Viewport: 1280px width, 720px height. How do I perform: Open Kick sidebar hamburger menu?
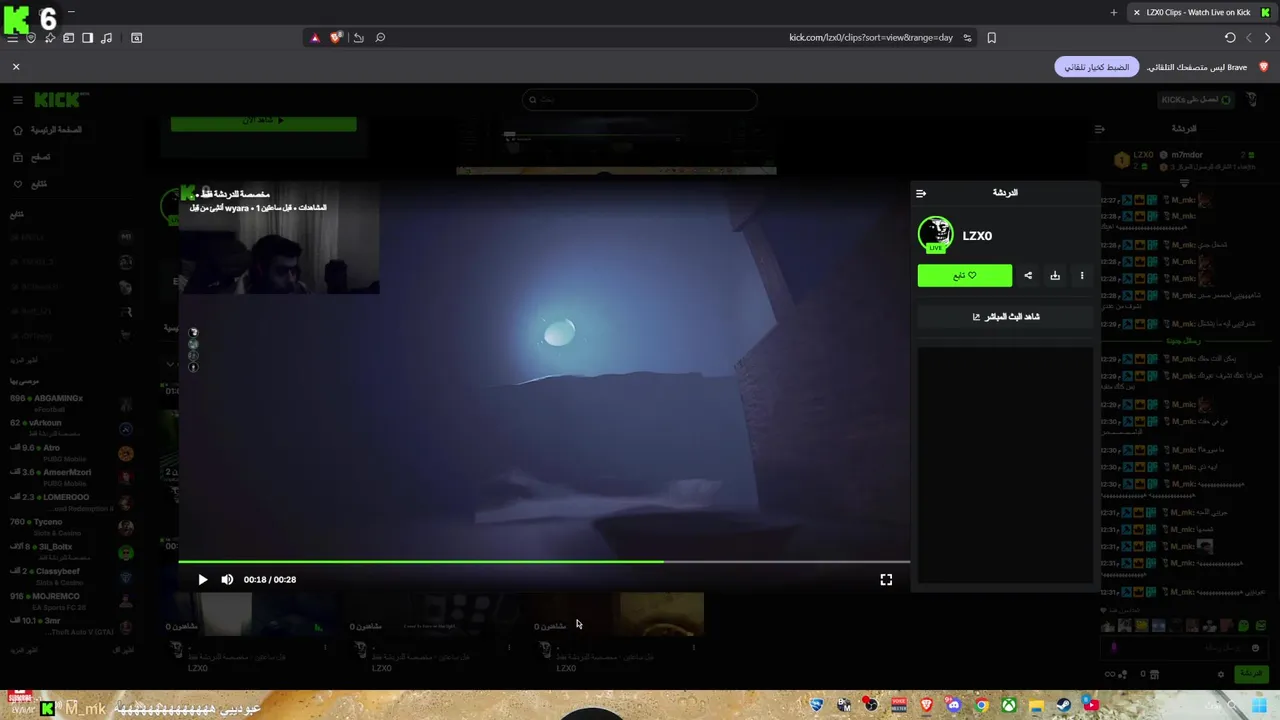tap(17, 100)
